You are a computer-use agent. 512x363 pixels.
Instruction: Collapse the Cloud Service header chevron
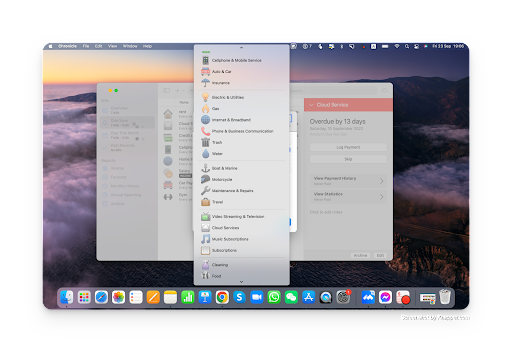pyautogui.click(x=311, y=105)
